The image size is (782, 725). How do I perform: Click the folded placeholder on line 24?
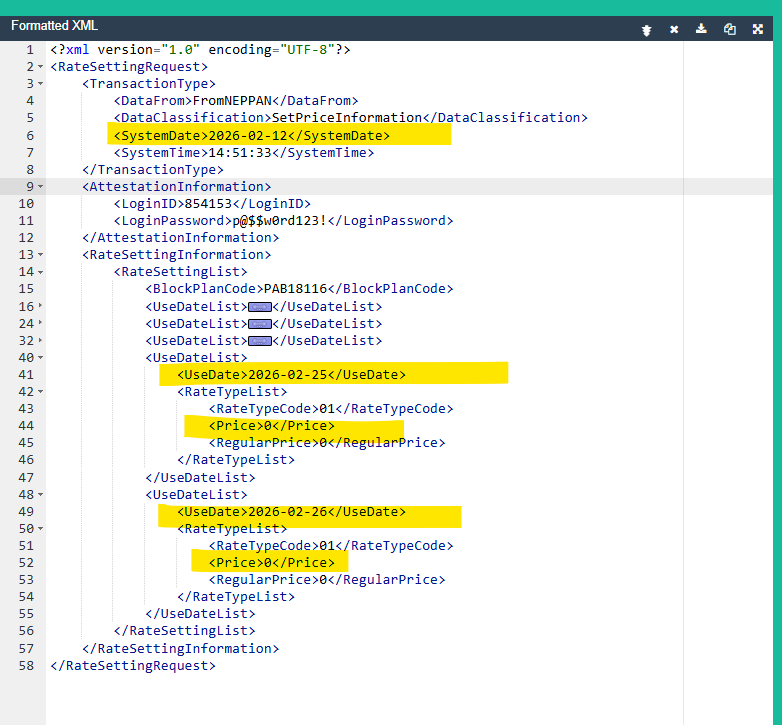click(260, 324)
